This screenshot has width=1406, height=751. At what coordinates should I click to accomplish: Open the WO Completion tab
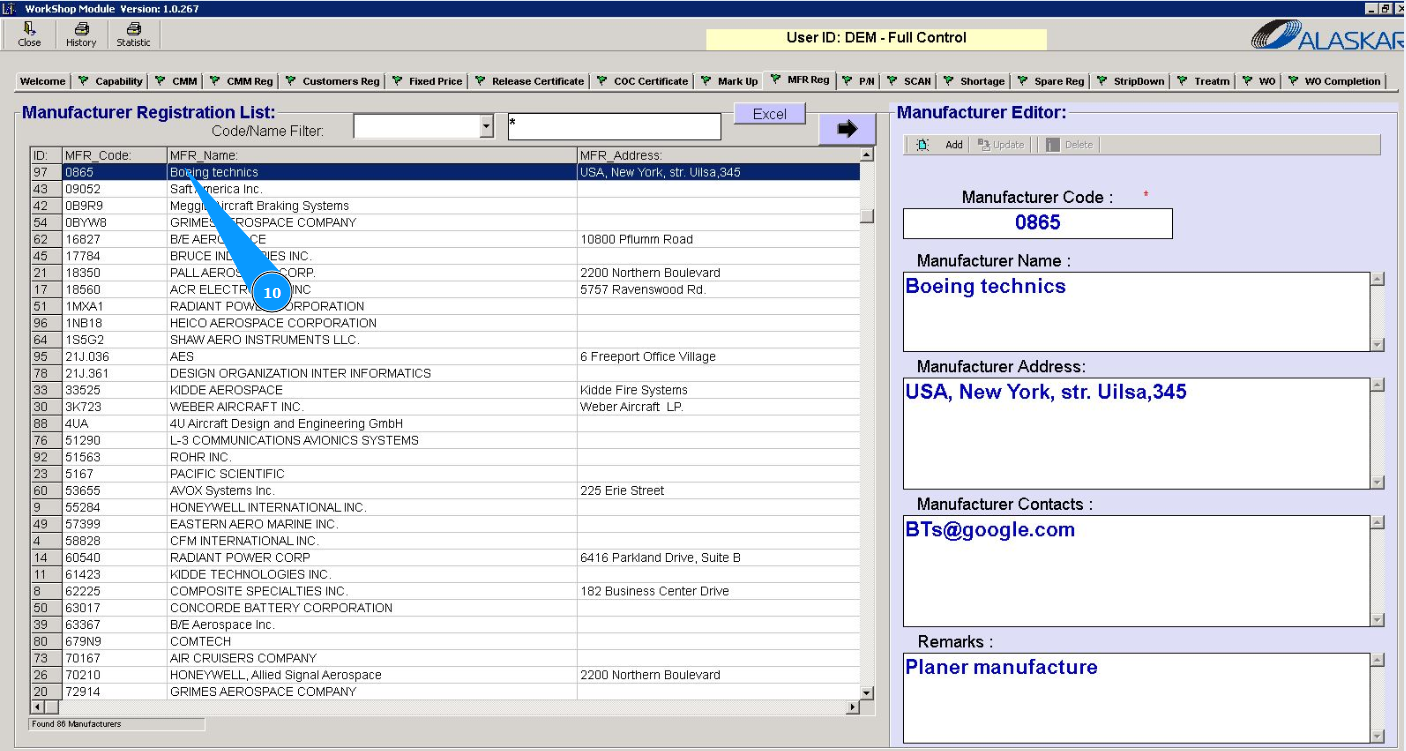pos(1334,81)
